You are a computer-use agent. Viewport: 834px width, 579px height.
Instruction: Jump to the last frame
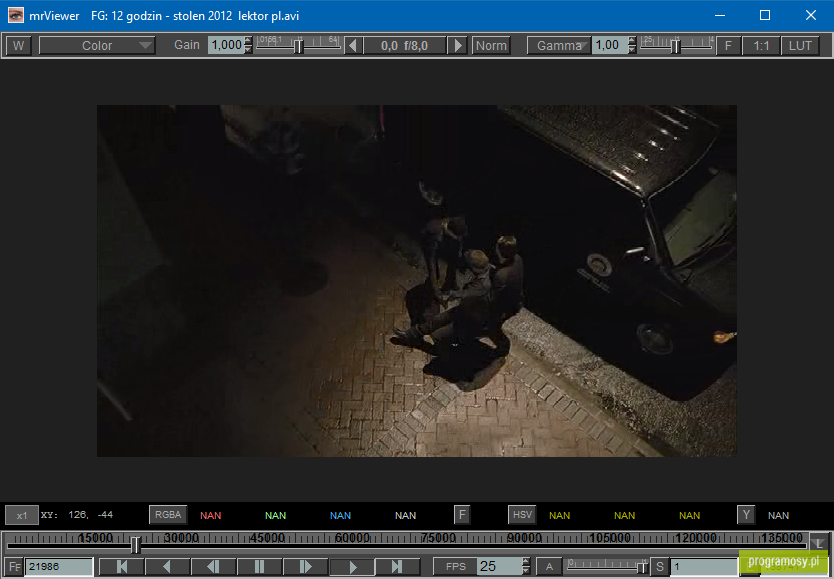(x=397, y=567)
